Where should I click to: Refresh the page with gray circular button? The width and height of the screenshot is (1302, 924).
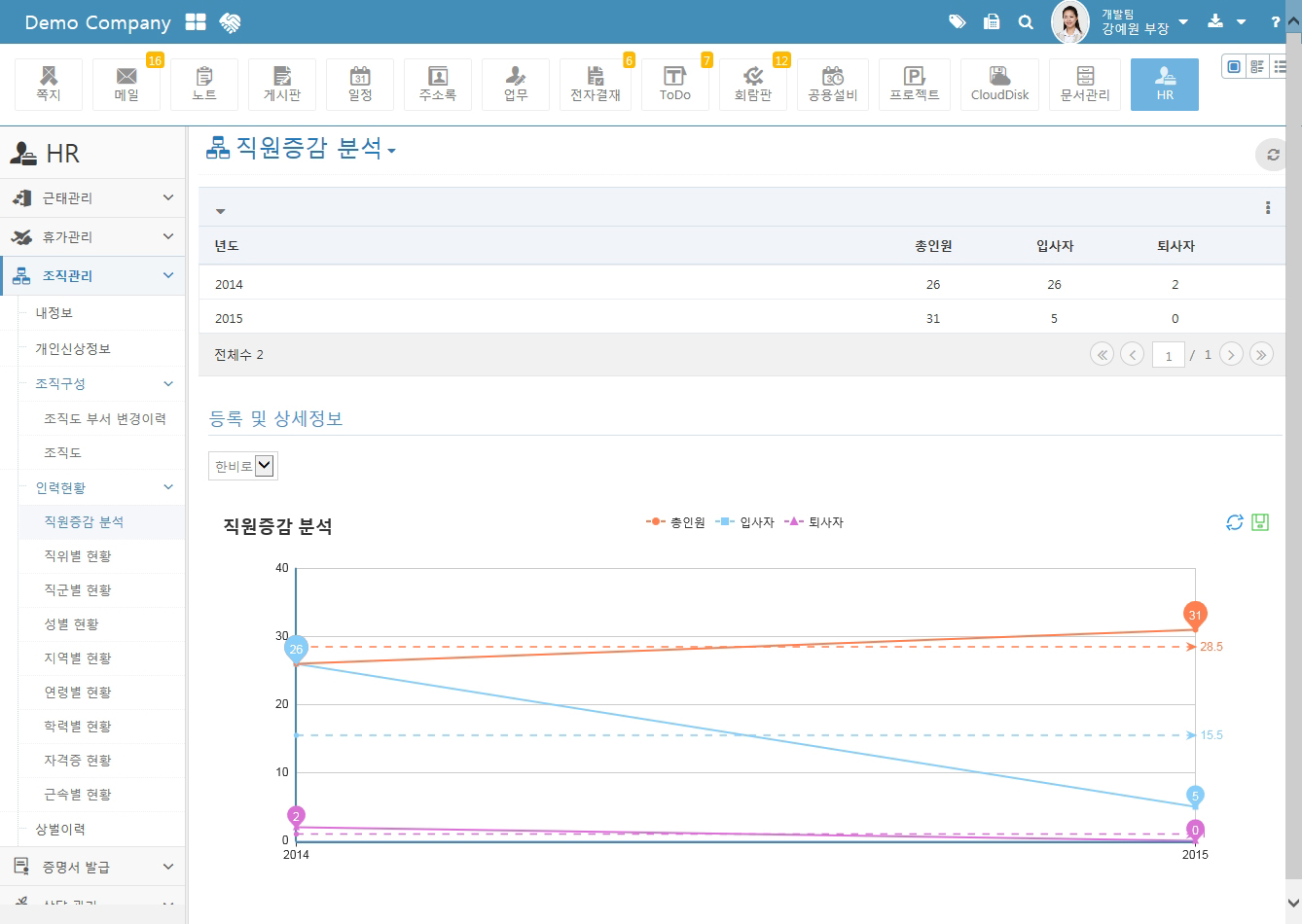click(x=1272, y=155)
